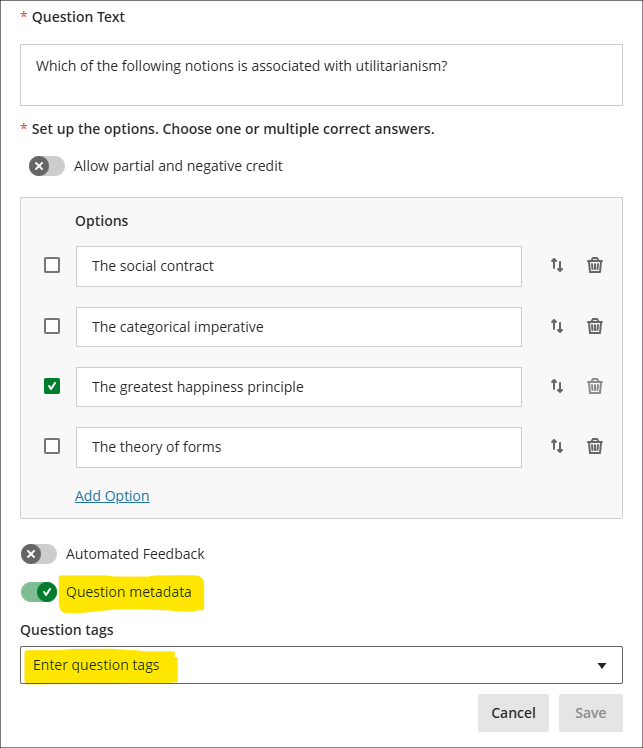Click the Save button
The width and height of the screenshot is (643, 748).
pos(590,713)
